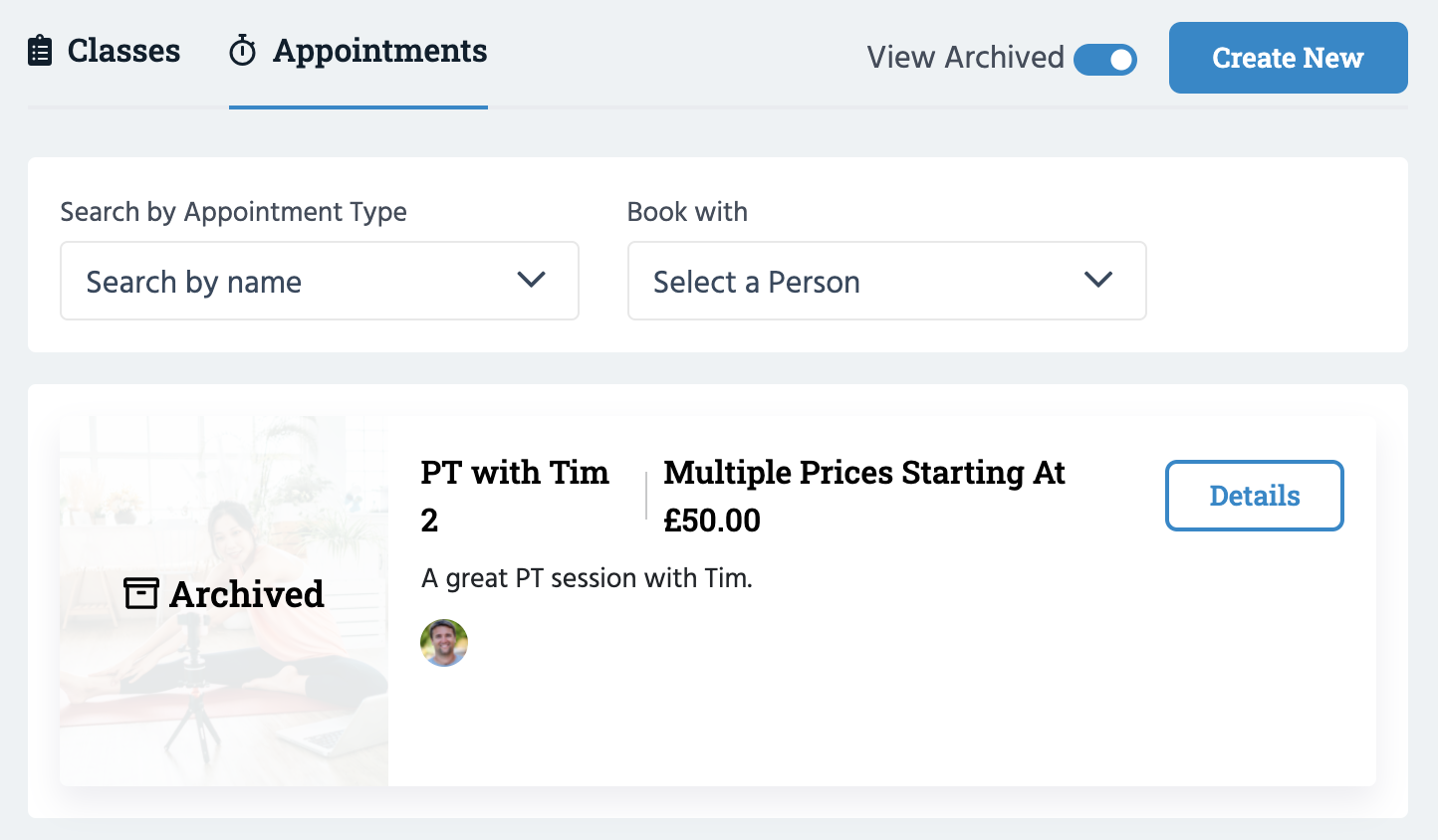The image size is (1438, 840).
Task: Click the chevron on Select a Person
Action: (1098, 281)
